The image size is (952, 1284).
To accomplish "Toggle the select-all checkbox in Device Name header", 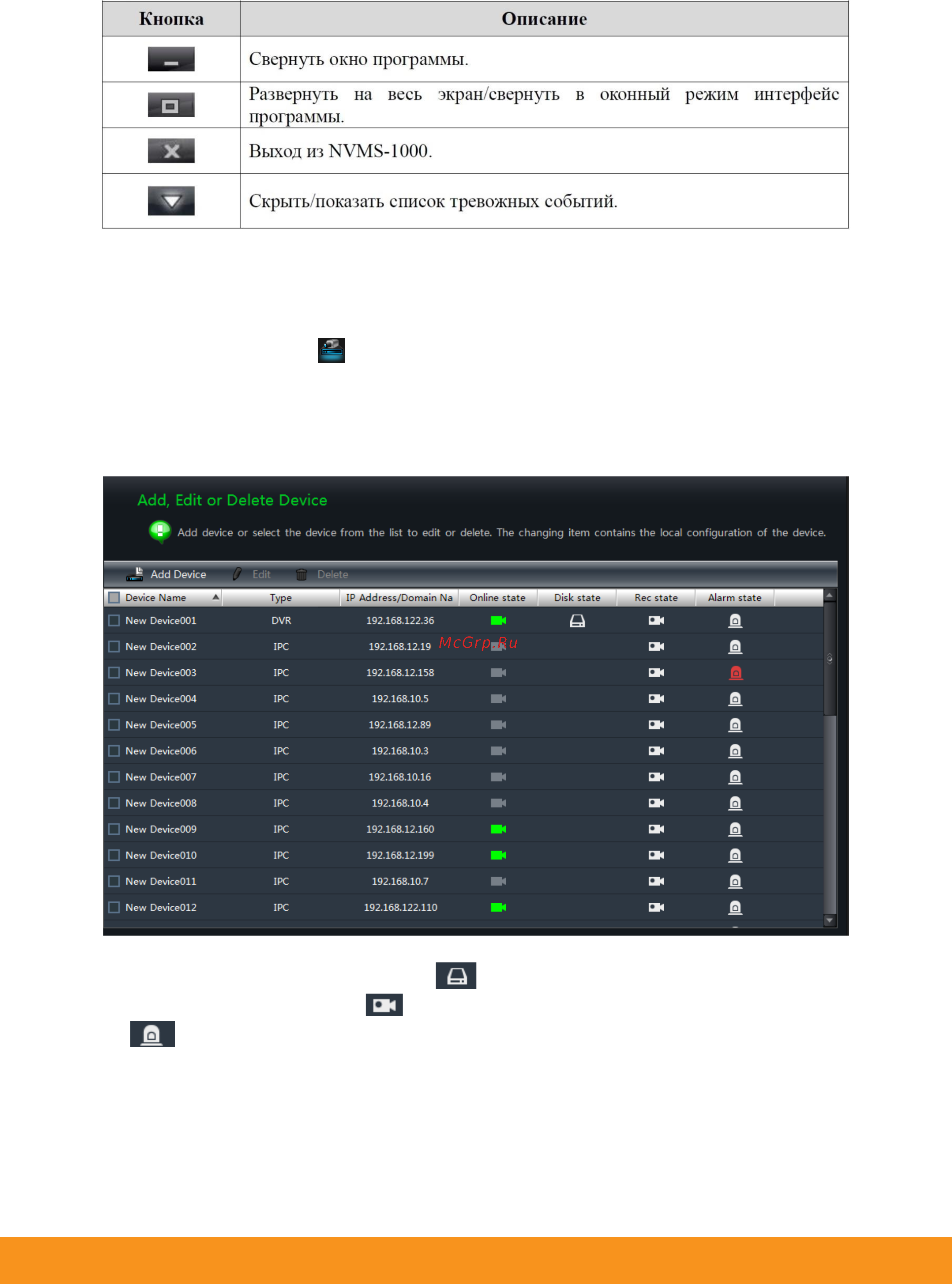I will pyautogui.click(x=114, y=597).
